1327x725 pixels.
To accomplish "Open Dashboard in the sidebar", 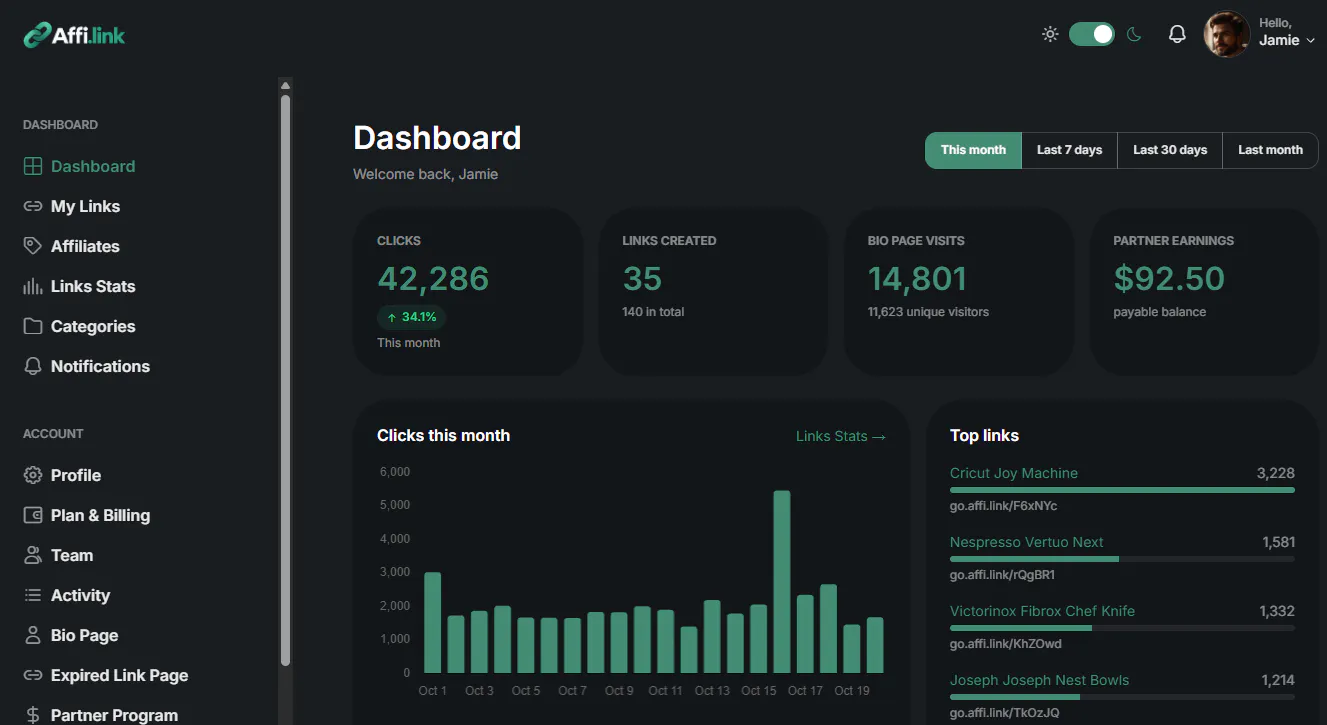I will (x=93, y=166).
